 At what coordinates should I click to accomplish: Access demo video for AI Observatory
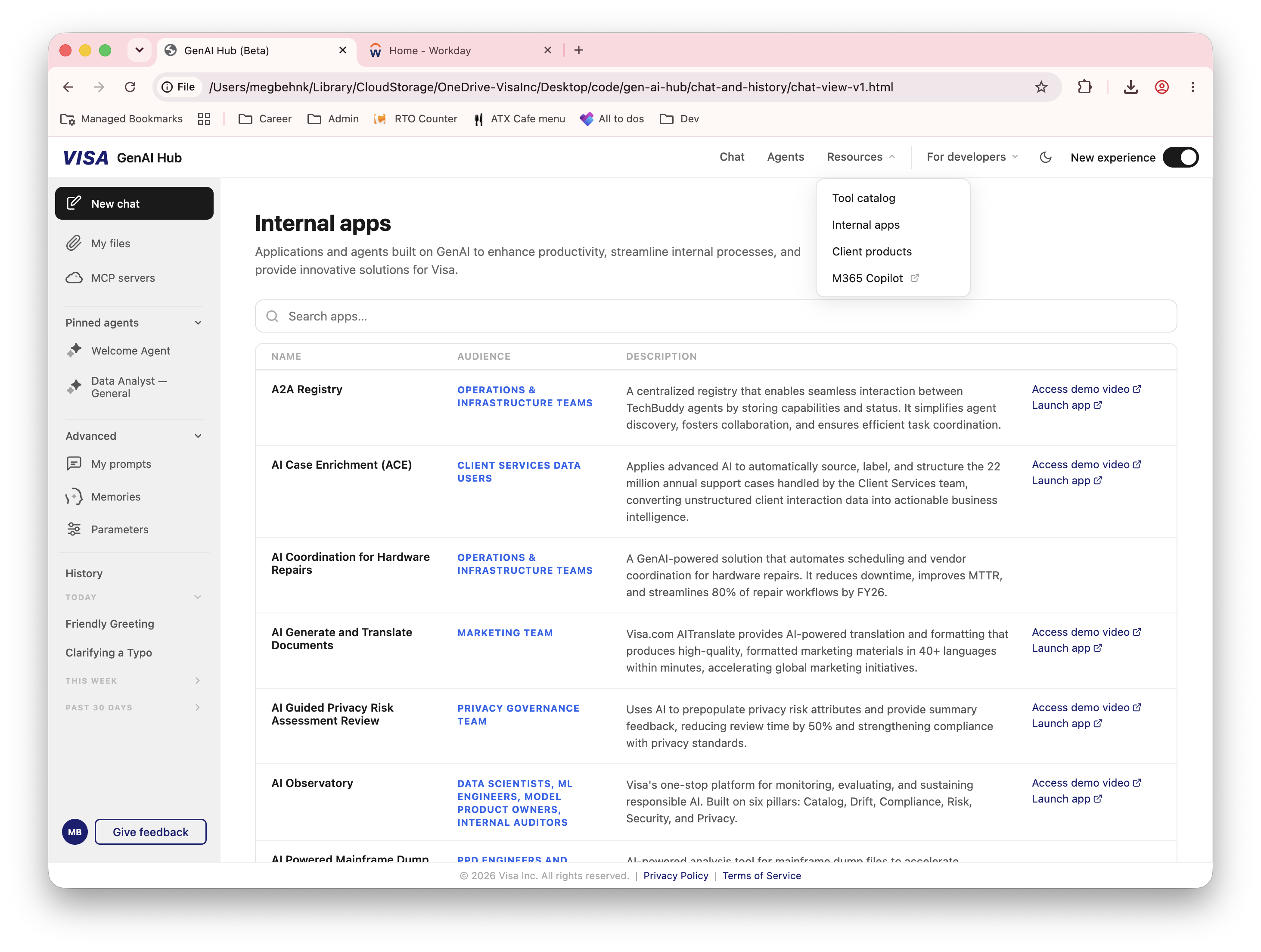[1086, 783]
